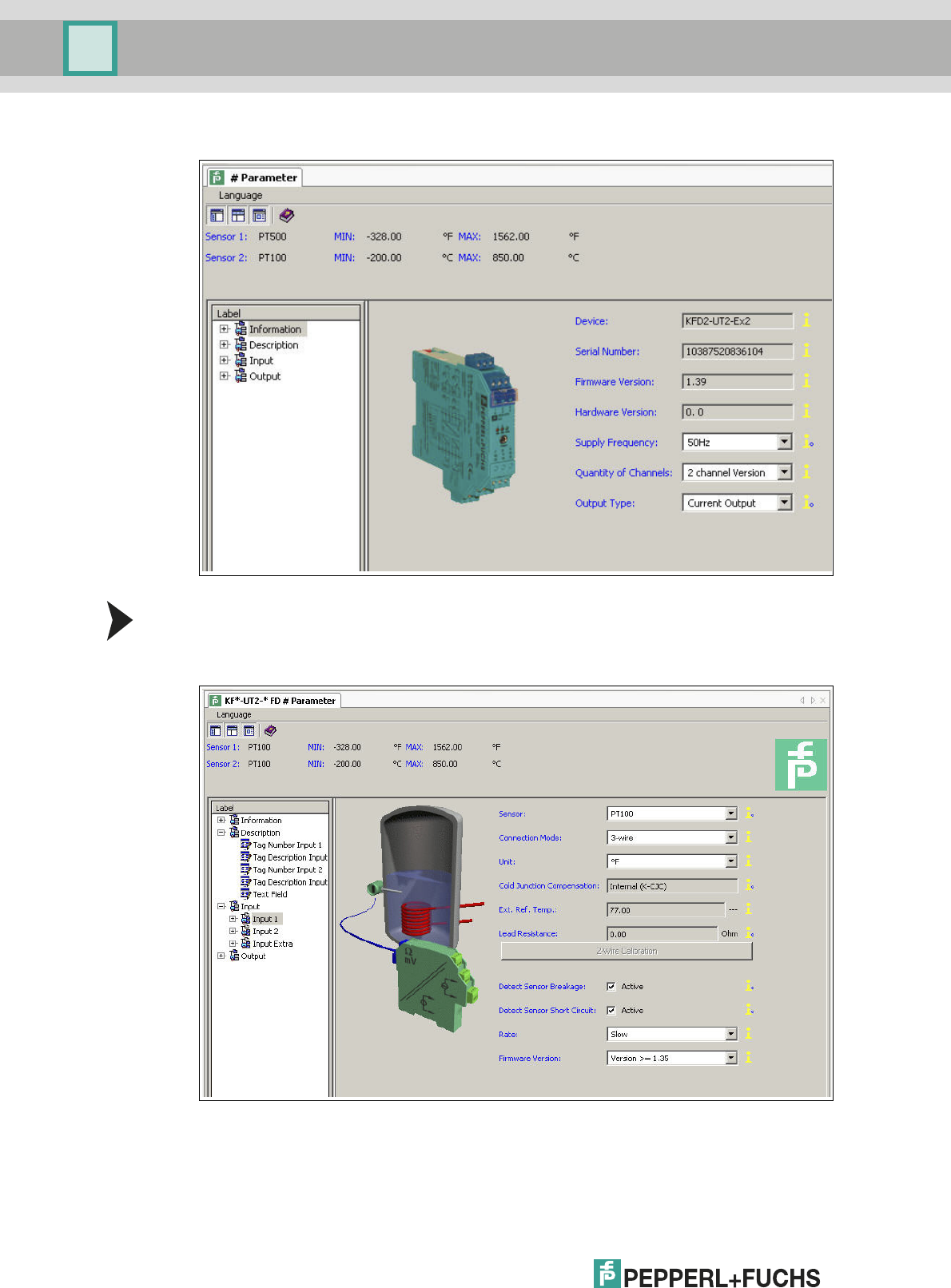Image resolution: width=951 pixels, height=1288 pixels.
Task: Click info icon beside Ext. Ref. Temp.
Action: tap(749, 909)
